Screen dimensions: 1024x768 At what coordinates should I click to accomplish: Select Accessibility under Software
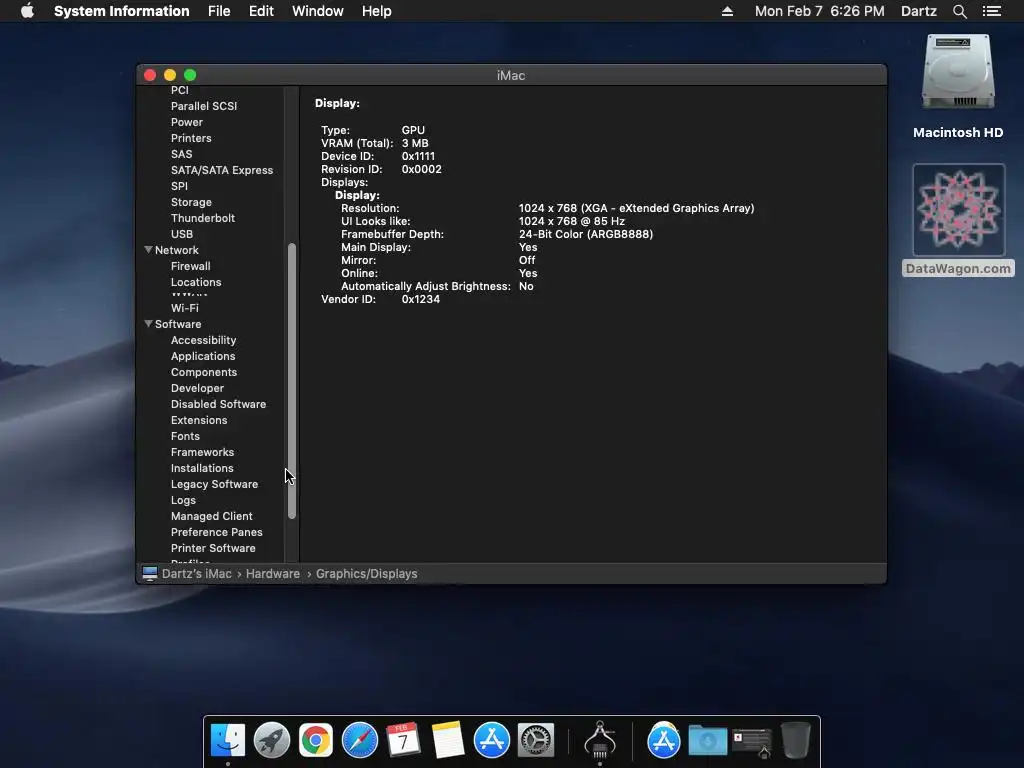coord(204,340)
